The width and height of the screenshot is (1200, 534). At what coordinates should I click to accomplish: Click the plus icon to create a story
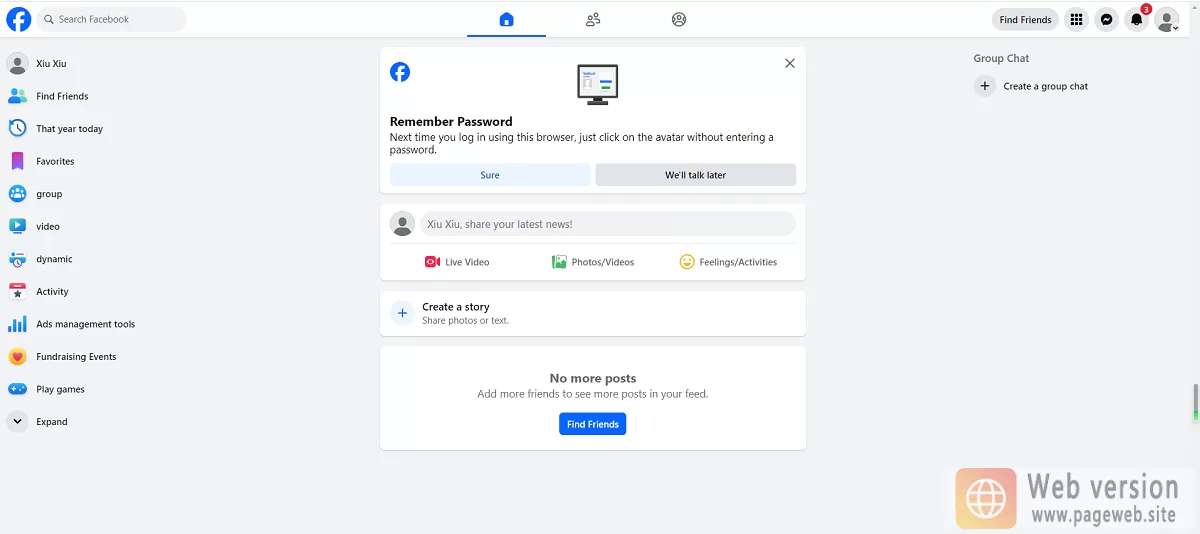(402, 313)
